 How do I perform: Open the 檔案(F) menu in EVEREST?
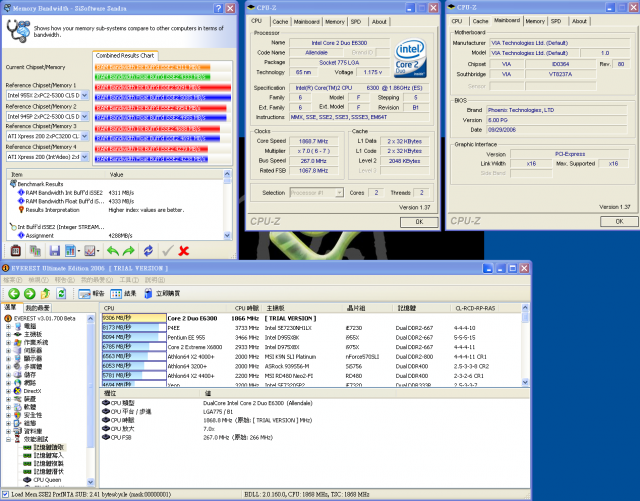pos(13,280)
